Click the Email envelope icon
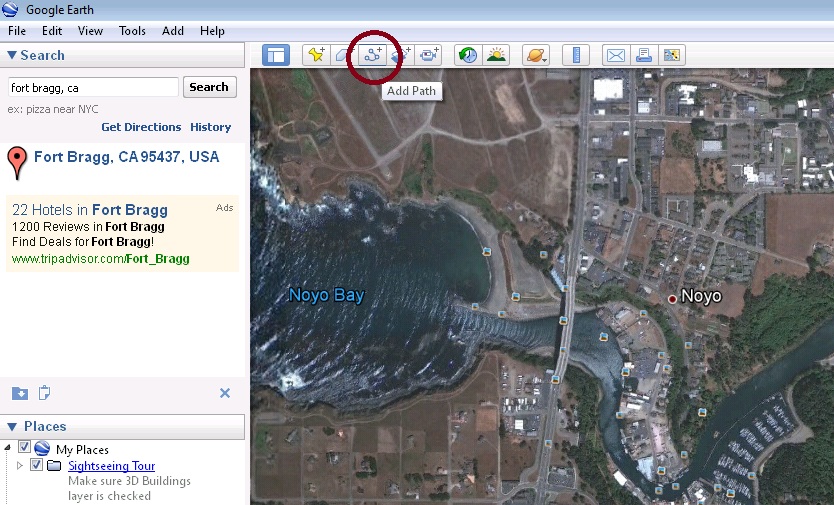 (616, 55)
